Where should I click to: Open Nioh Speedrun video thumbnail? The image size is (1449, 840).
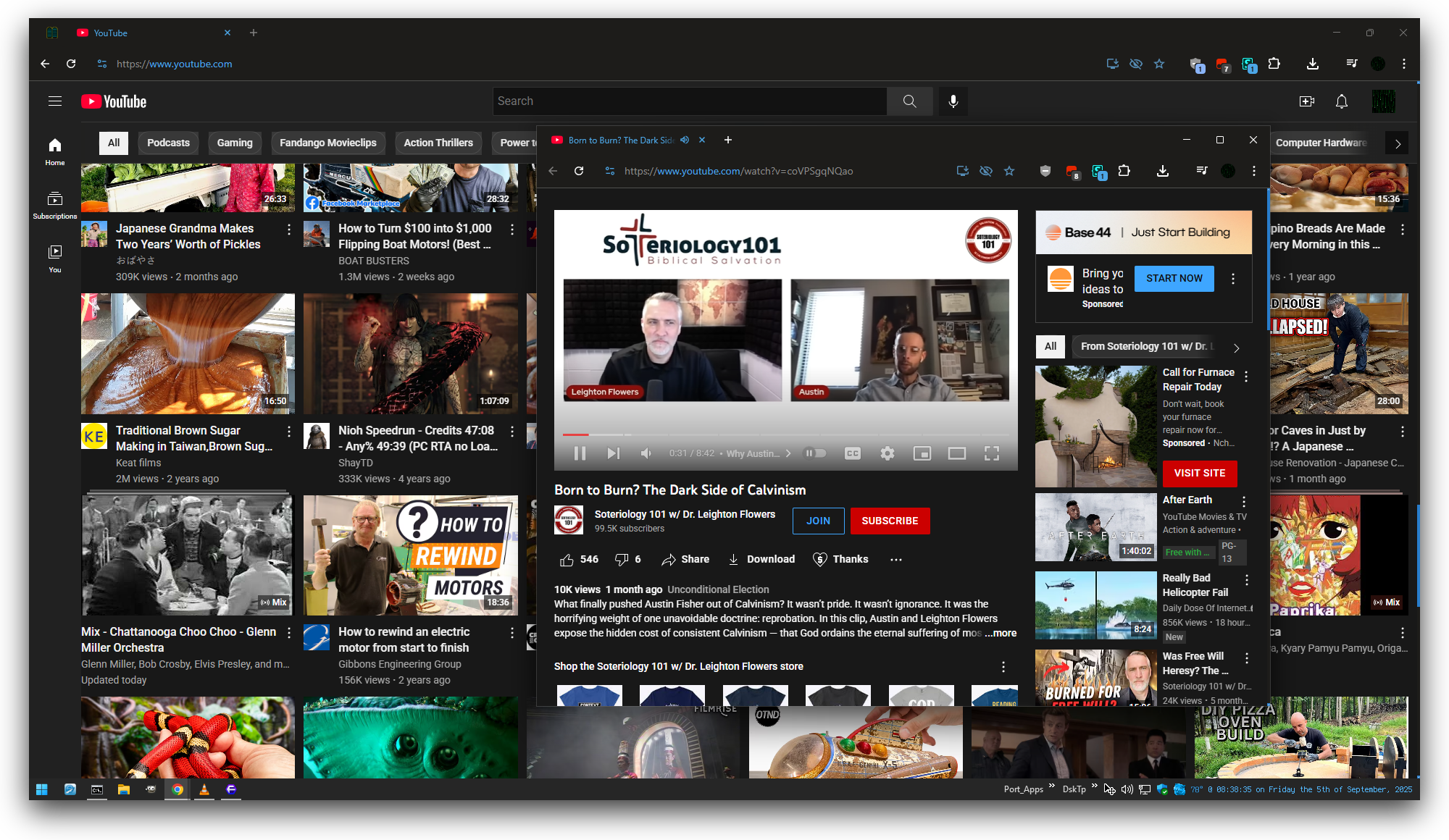point(411,353)
